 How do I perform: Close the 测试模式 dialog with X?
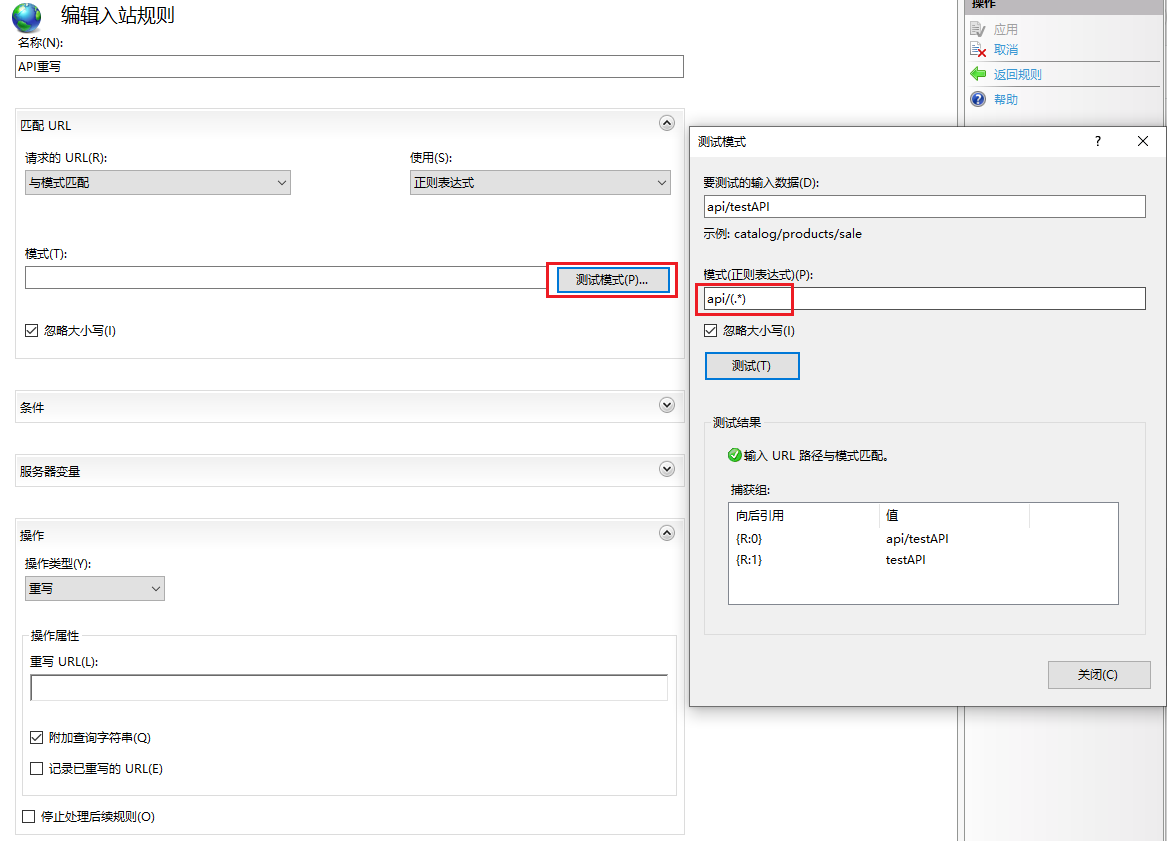pos(1143,141)
